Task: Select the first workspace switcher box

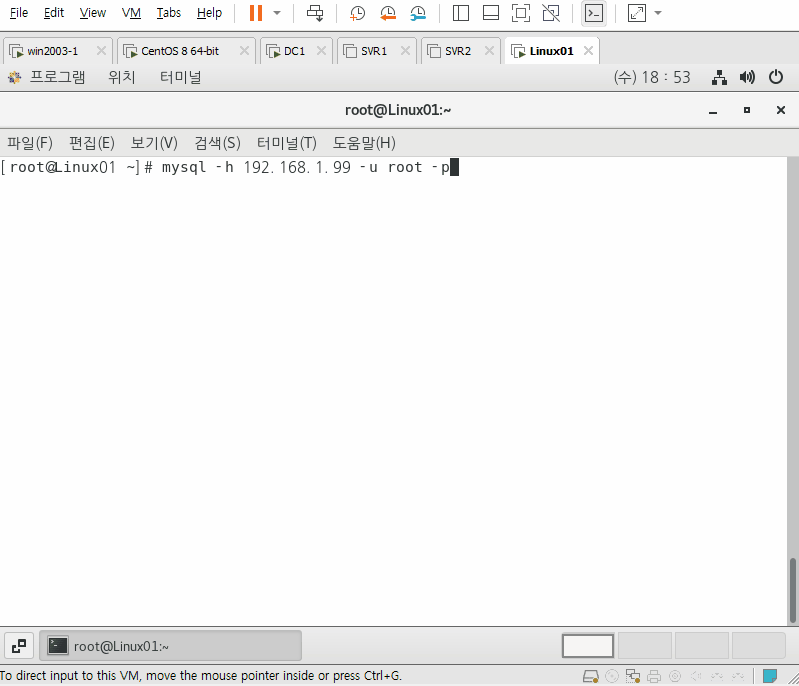Action: tap(588, 646)
